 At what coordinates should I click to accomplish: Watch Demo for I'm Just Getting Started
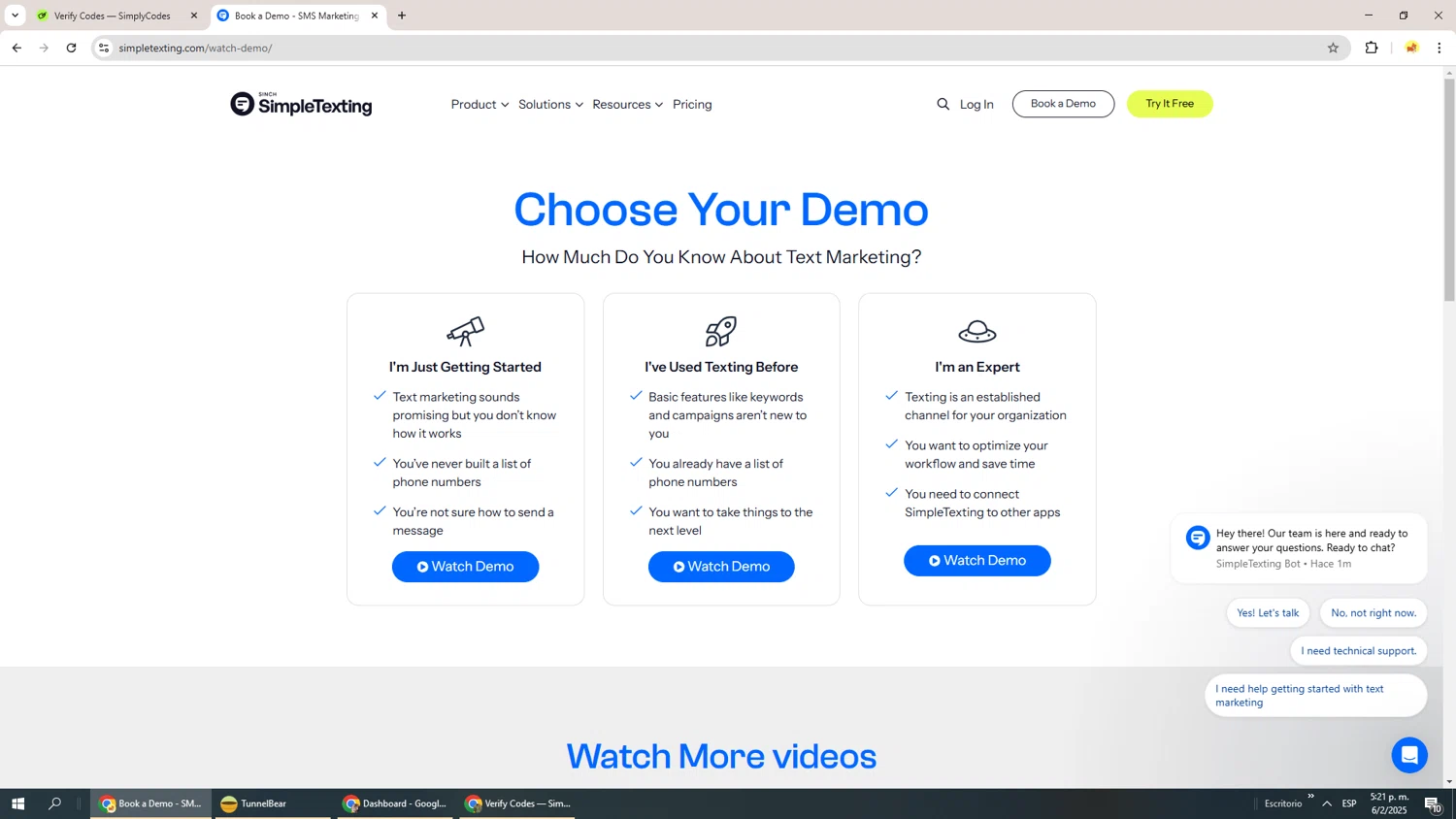[465, 567]
